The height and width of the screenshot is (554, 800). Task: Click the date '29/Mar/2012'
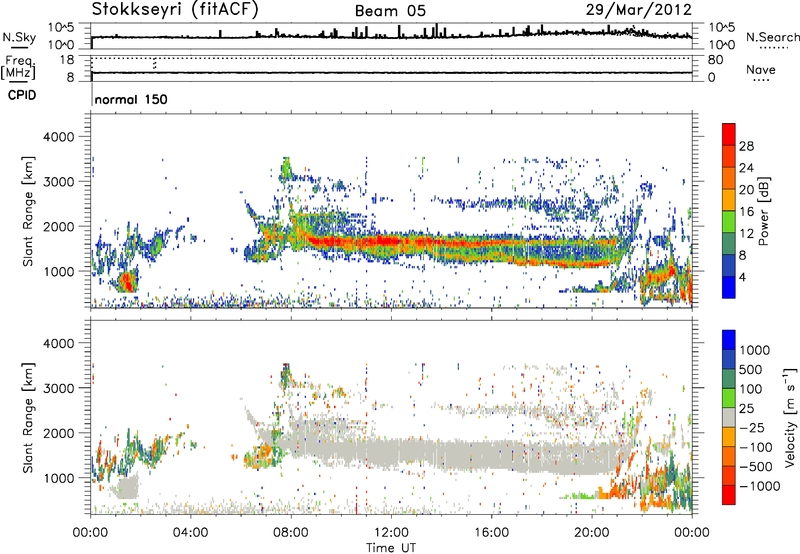click(x=639, y=10)
